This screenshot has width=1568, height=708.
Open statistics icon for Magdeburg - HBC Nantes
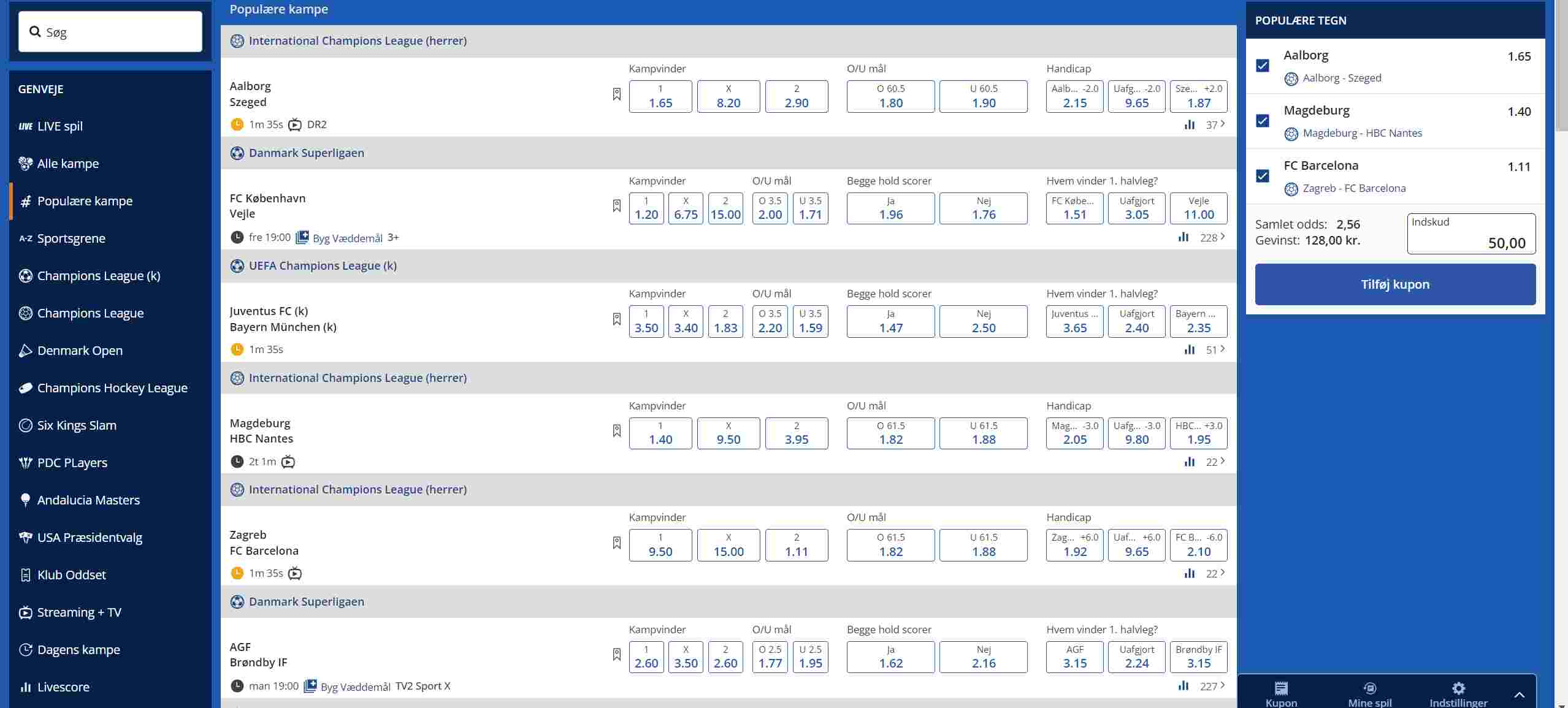tap(1190, 462)
